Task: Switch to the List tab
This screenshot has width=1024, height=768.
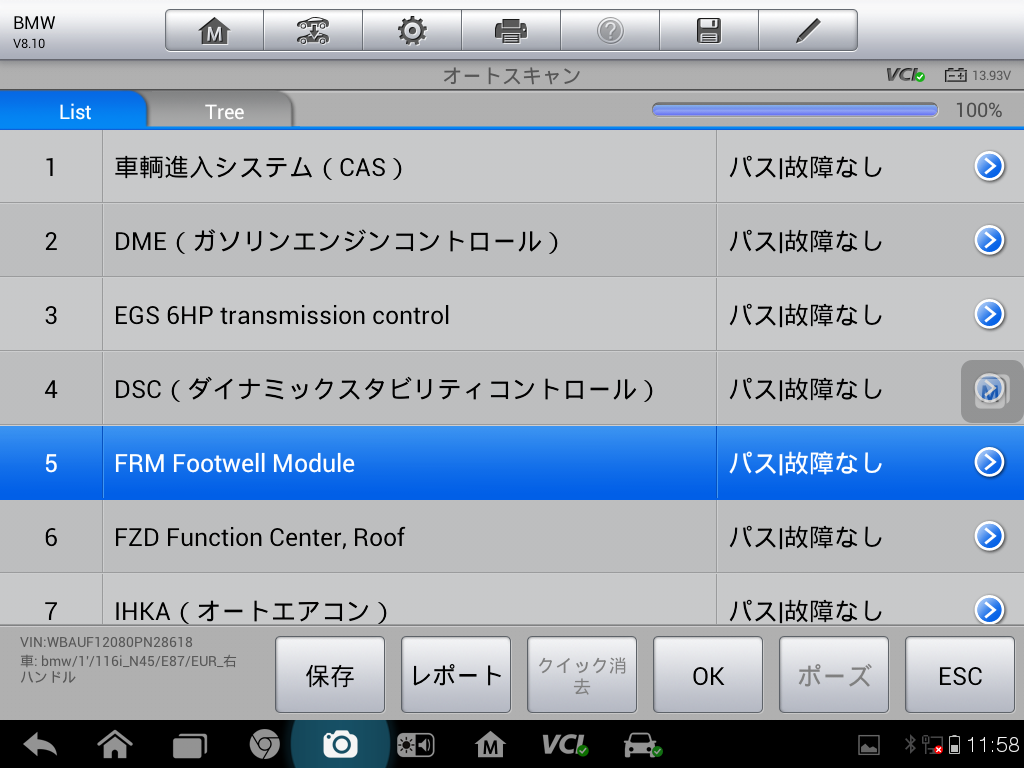Action: click(74, 111)
